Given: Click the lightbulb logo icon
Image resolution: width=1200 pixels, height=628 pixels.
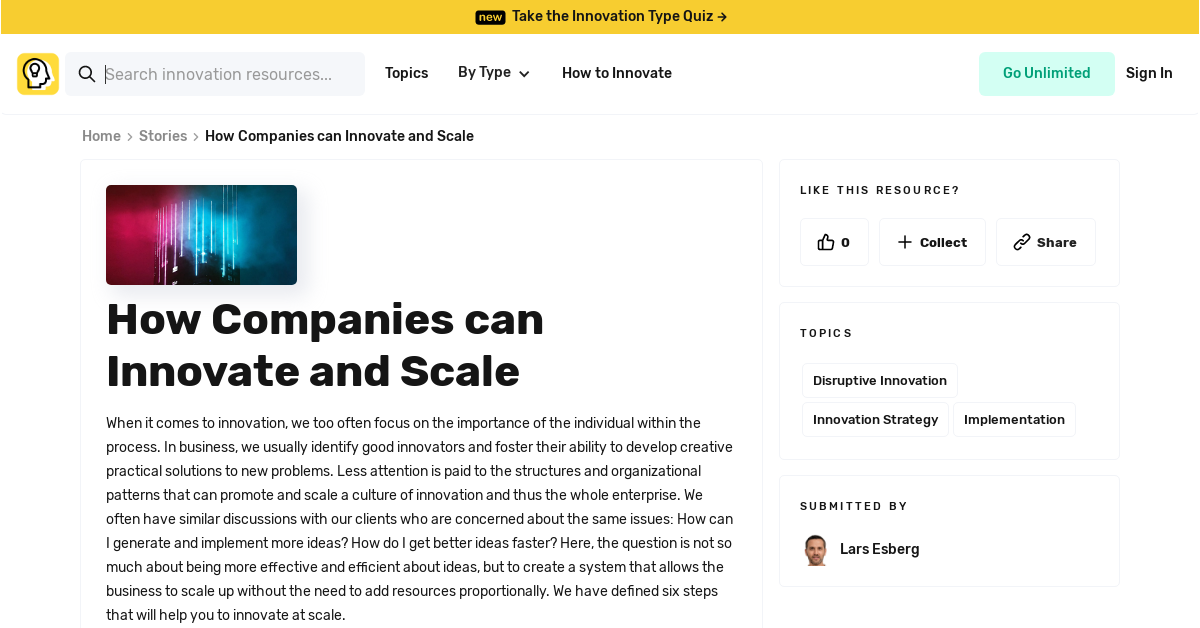Looking at the screenshot, I should click(37, 73).
